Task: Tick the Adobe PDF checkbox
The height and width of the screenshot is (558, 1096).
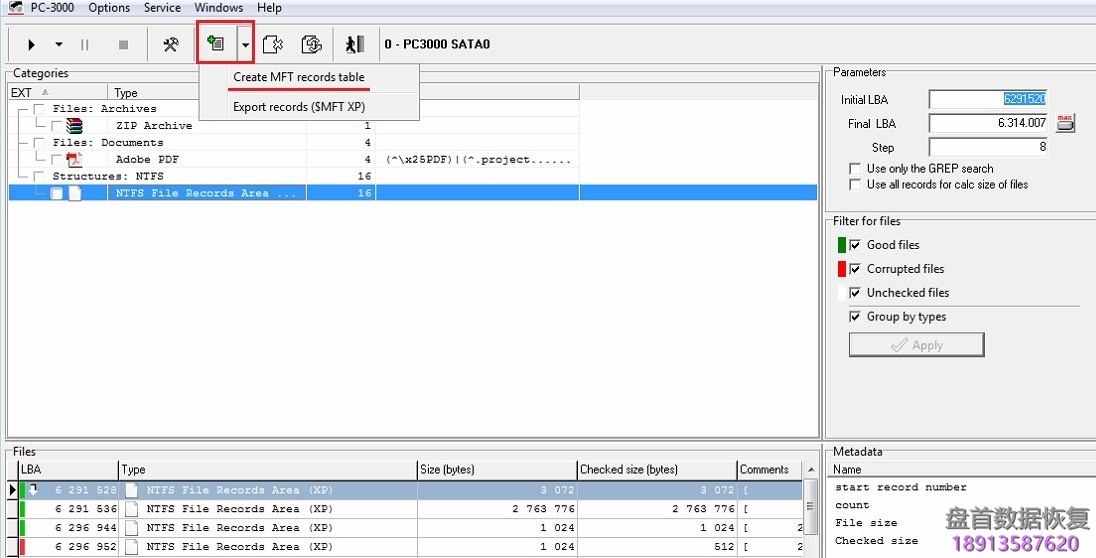Action: [x=57, y=159]
